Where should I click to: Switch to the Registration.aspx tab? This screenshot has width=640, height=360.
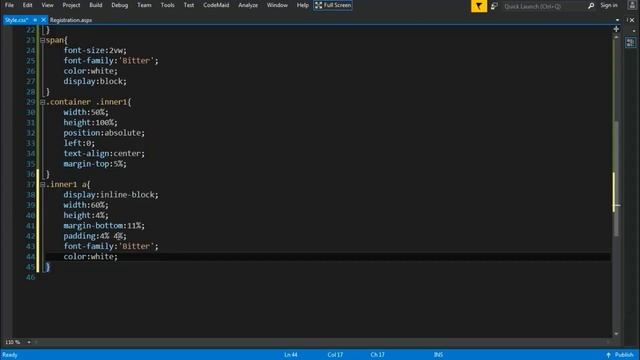pyautogui.click(x=71, y=20)
